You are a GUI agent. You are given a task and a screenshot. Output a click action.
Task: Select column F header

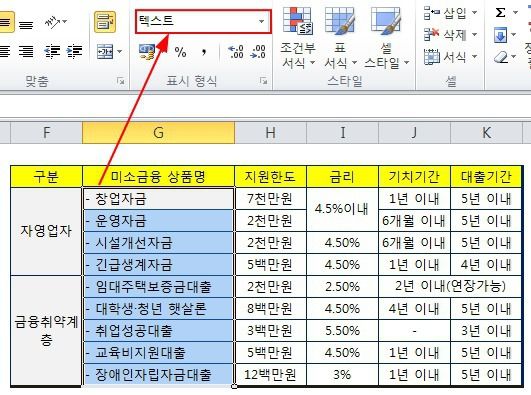[x=46, y=132]
